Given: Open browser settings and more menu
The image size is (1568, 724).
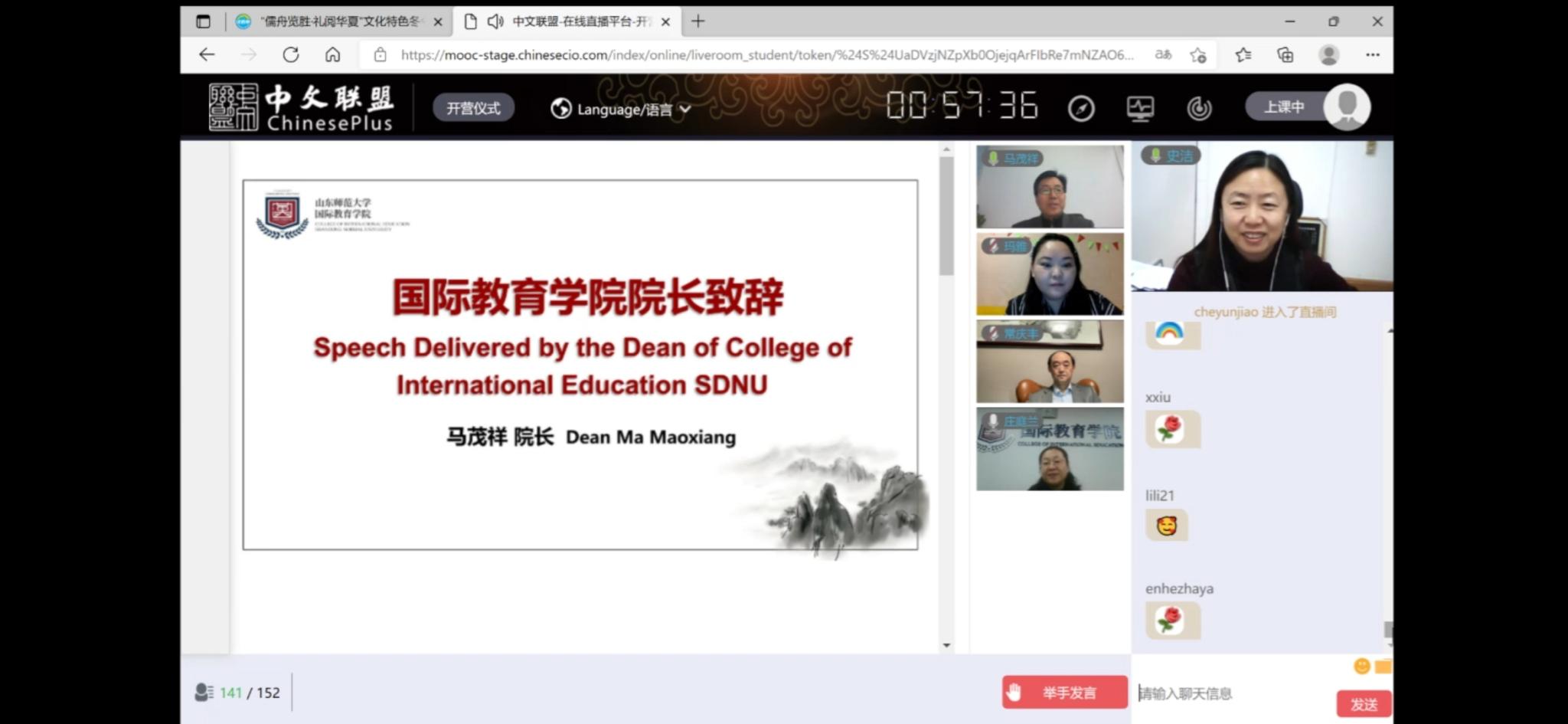Looking at the screenshot, I should coord(1372,54).
